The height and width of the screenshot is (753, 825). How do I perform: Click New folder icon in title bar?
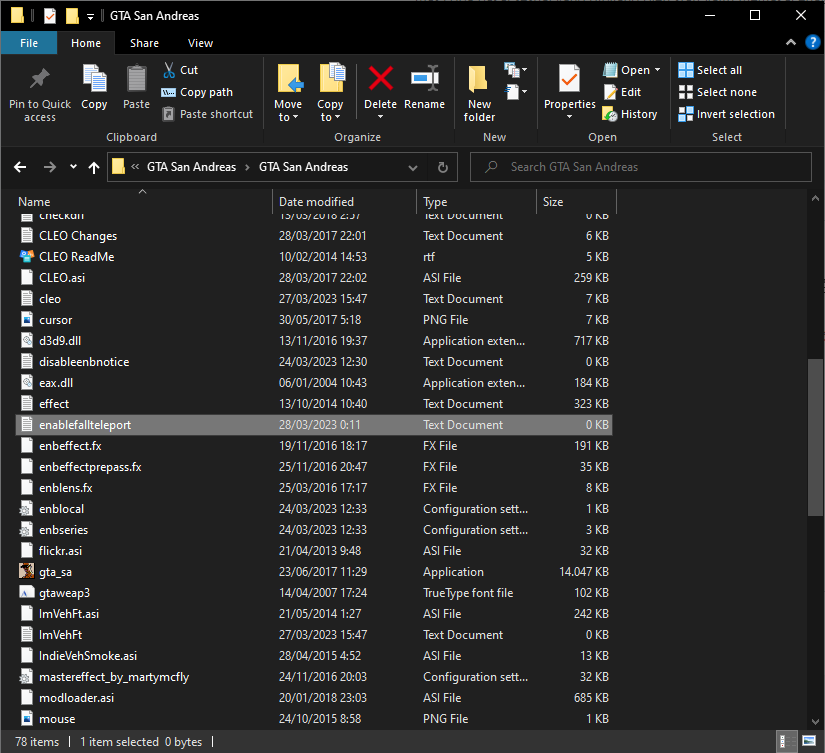[x=72, y=16]
